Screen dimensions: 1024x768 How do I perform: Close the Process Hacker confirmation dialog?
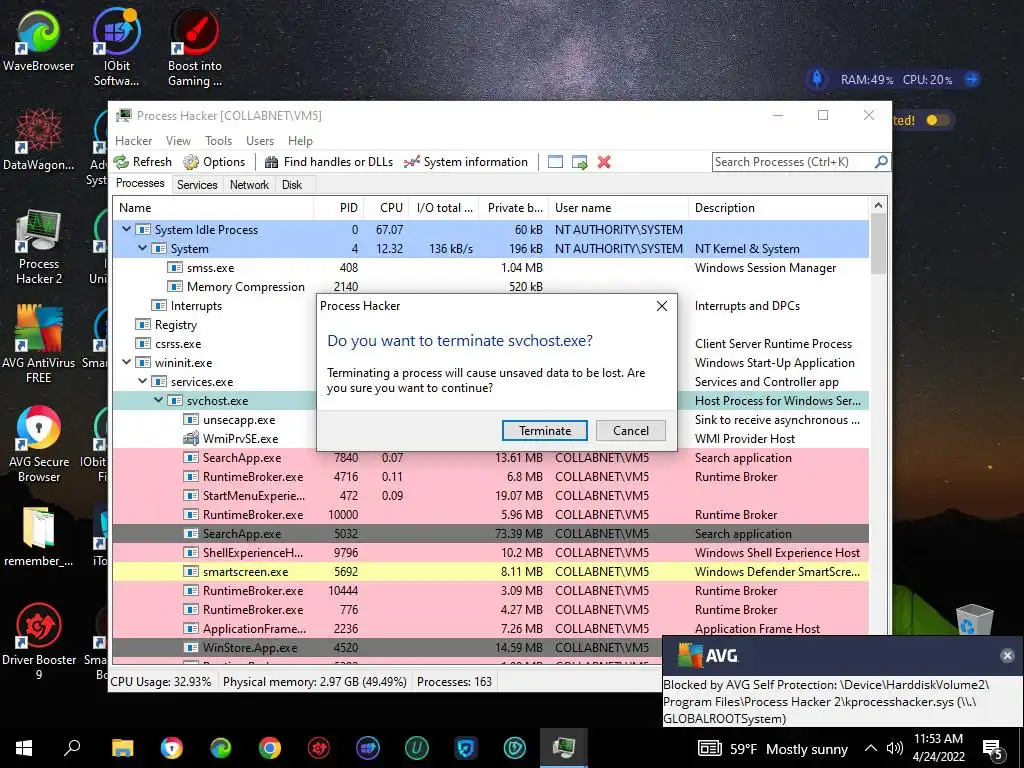tap(662, 306)
